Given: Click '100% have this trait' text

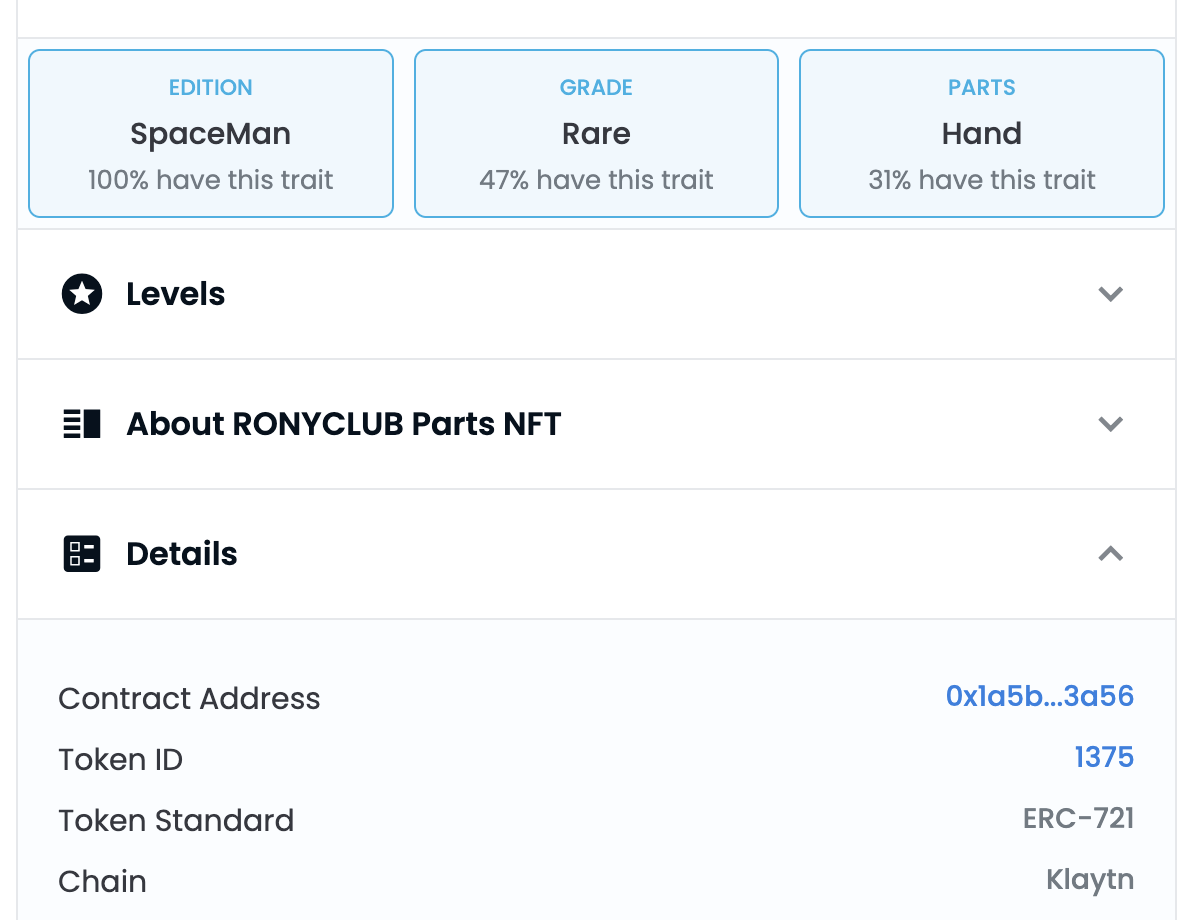Looking at the screenshot, I should pyautogui.click(x=210, y=179).
